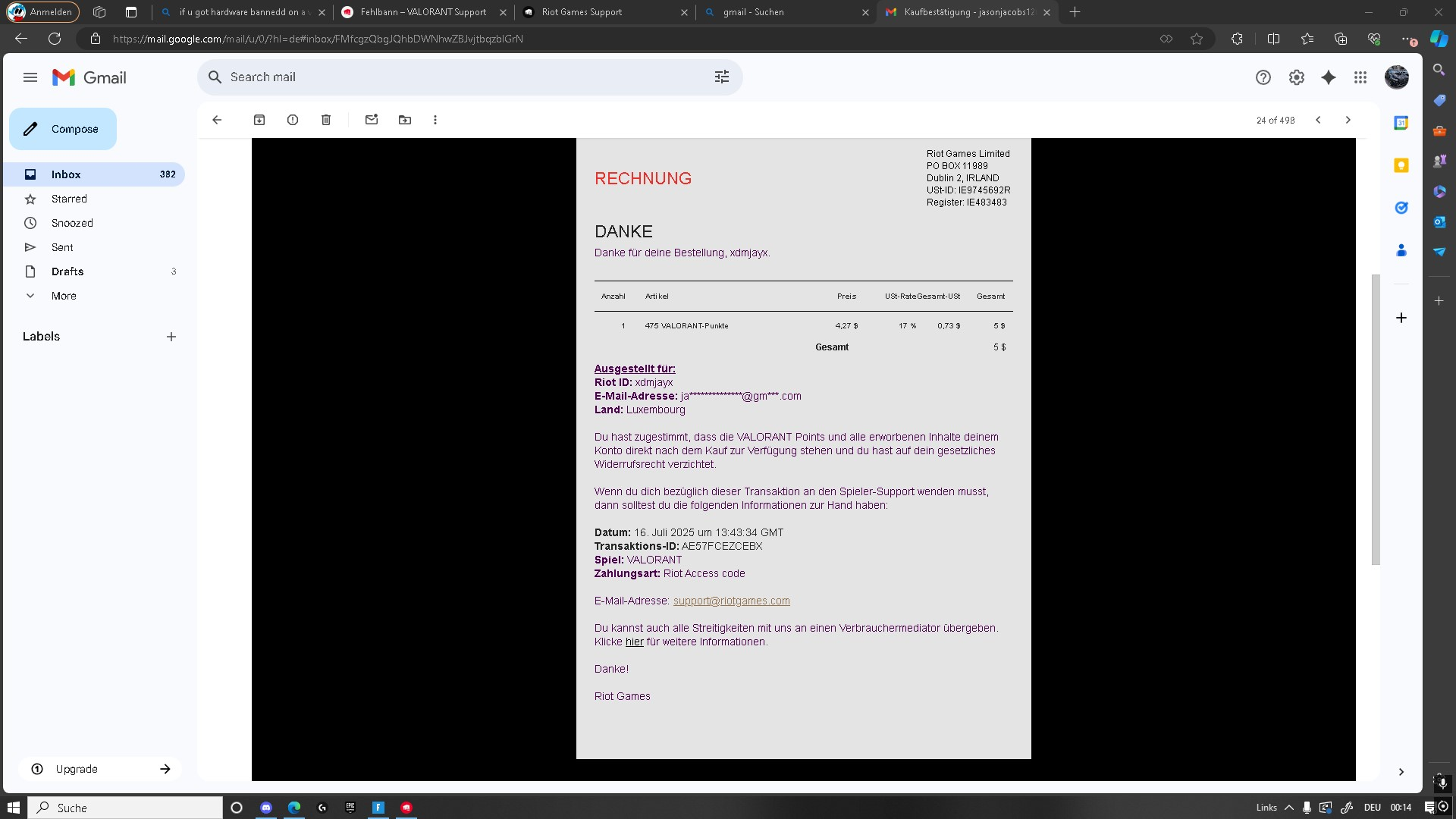The width and height of the screenshot is (1456, 819).
Task: Open Copilot sidebar icon
Action: (x=1439, y=39)
